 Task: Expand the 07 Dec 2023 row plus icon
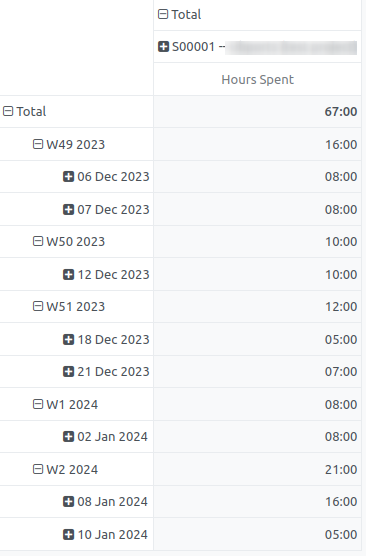coord(68,209)
